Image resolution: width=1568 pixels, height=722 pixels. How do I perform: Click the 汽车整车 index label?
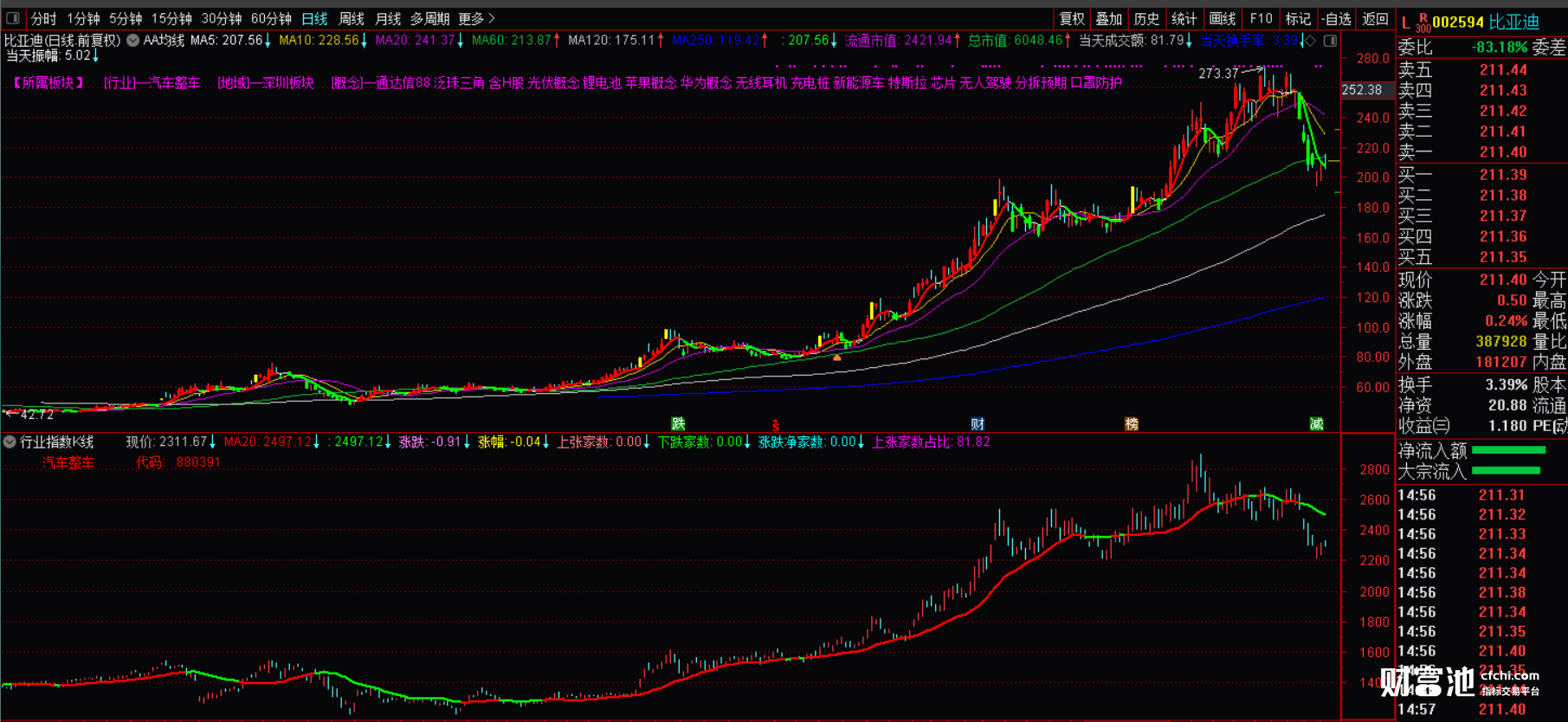(68, 462)
